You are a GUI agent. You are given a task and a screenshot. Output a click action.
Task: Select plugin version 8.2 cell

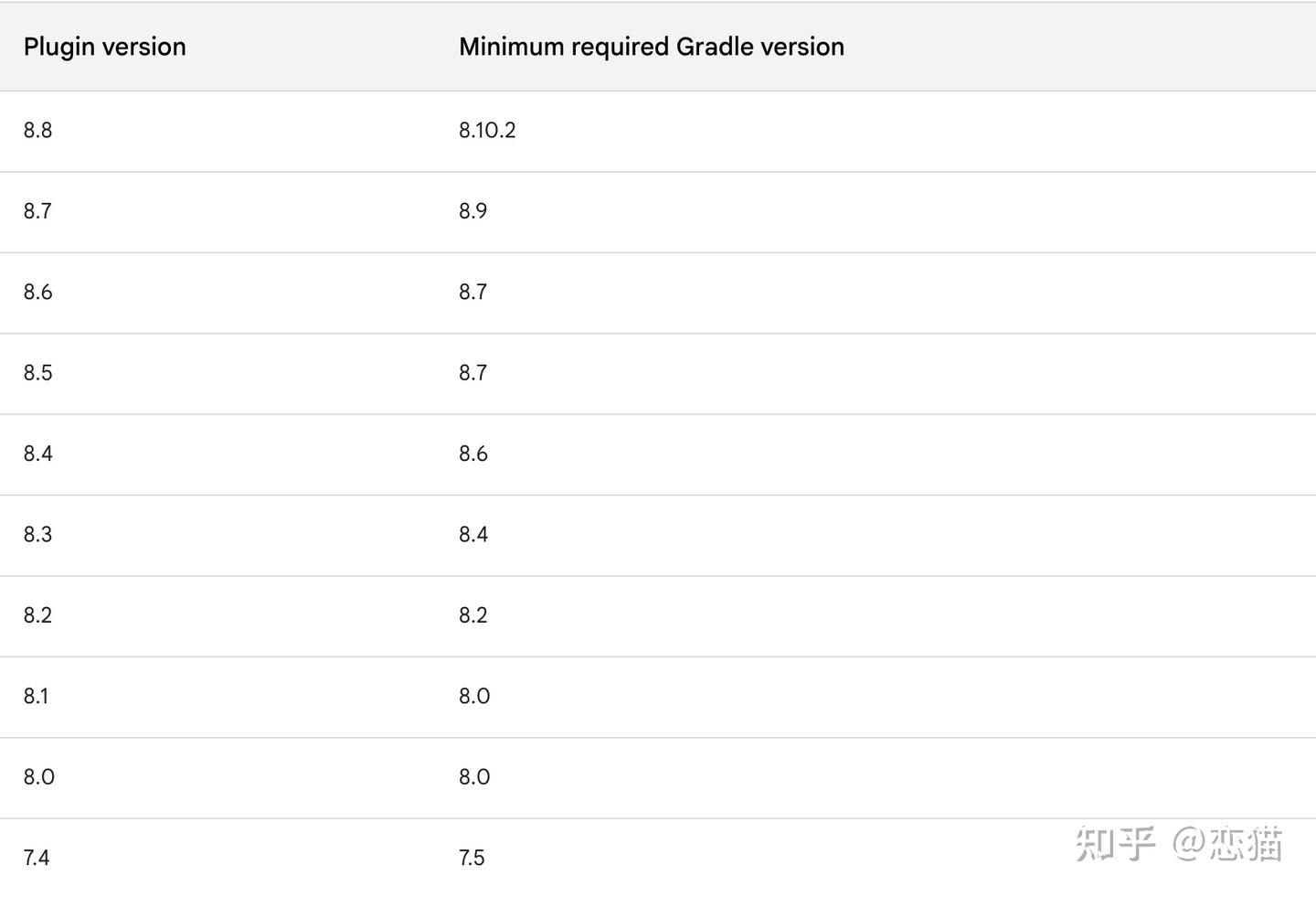(x=37, y=615)
